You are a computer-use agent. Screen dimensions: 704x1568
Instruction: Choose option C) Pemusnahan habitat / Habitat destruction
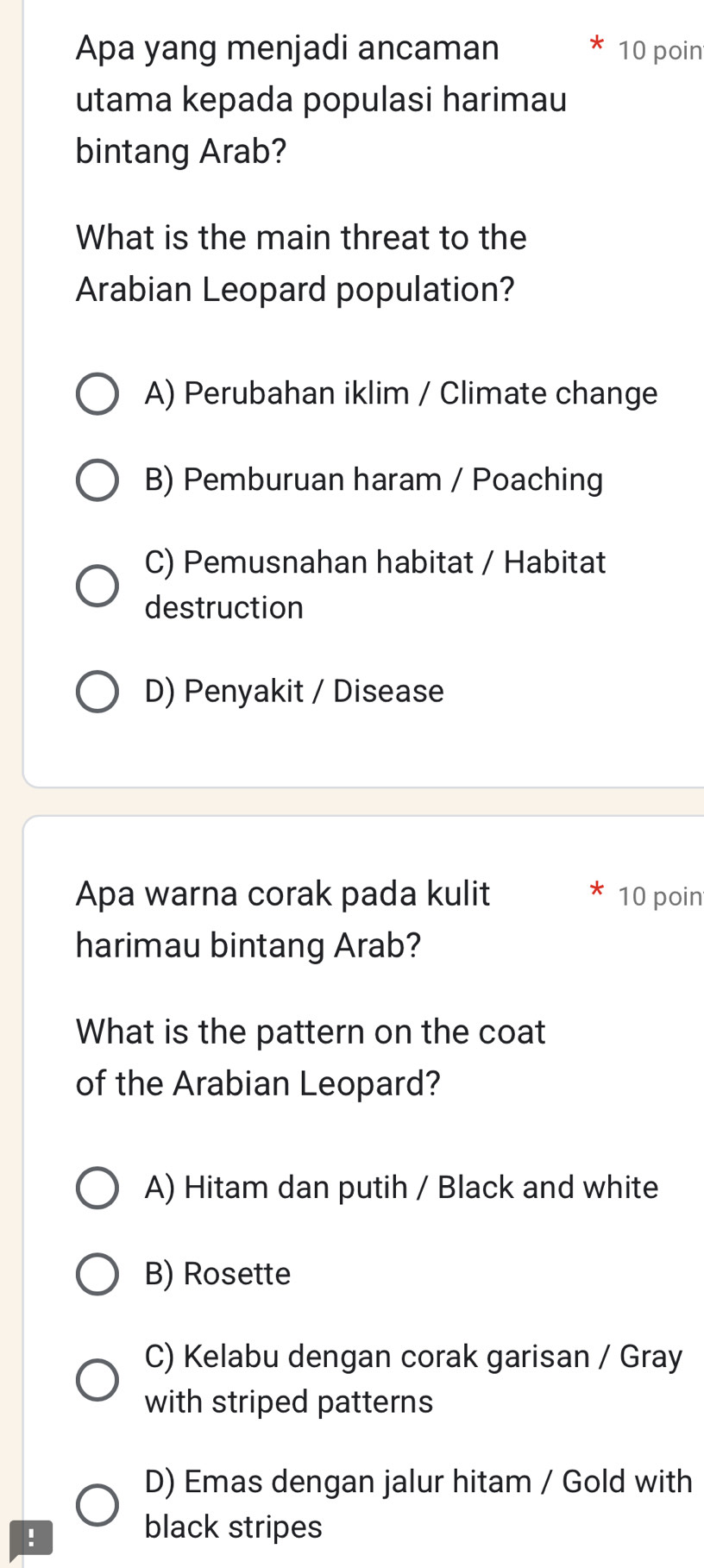tap(97, 584)
